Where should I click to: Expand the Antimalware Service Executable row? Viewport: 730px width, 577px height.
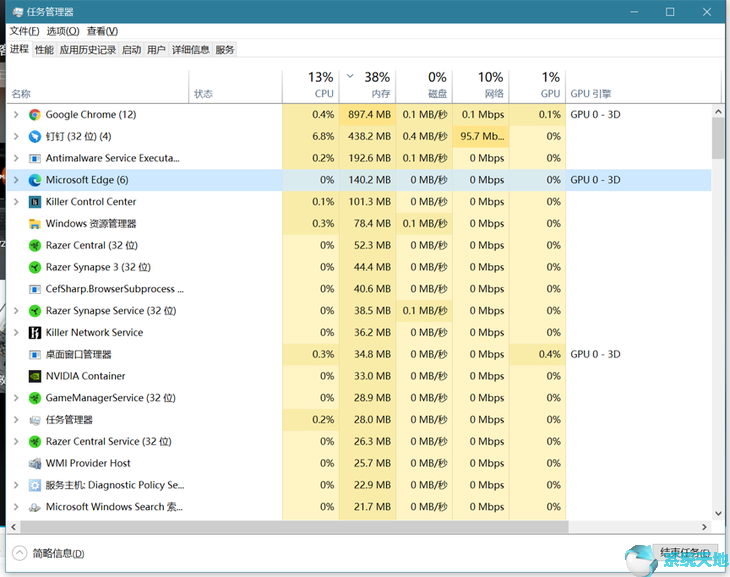point(16,158)
